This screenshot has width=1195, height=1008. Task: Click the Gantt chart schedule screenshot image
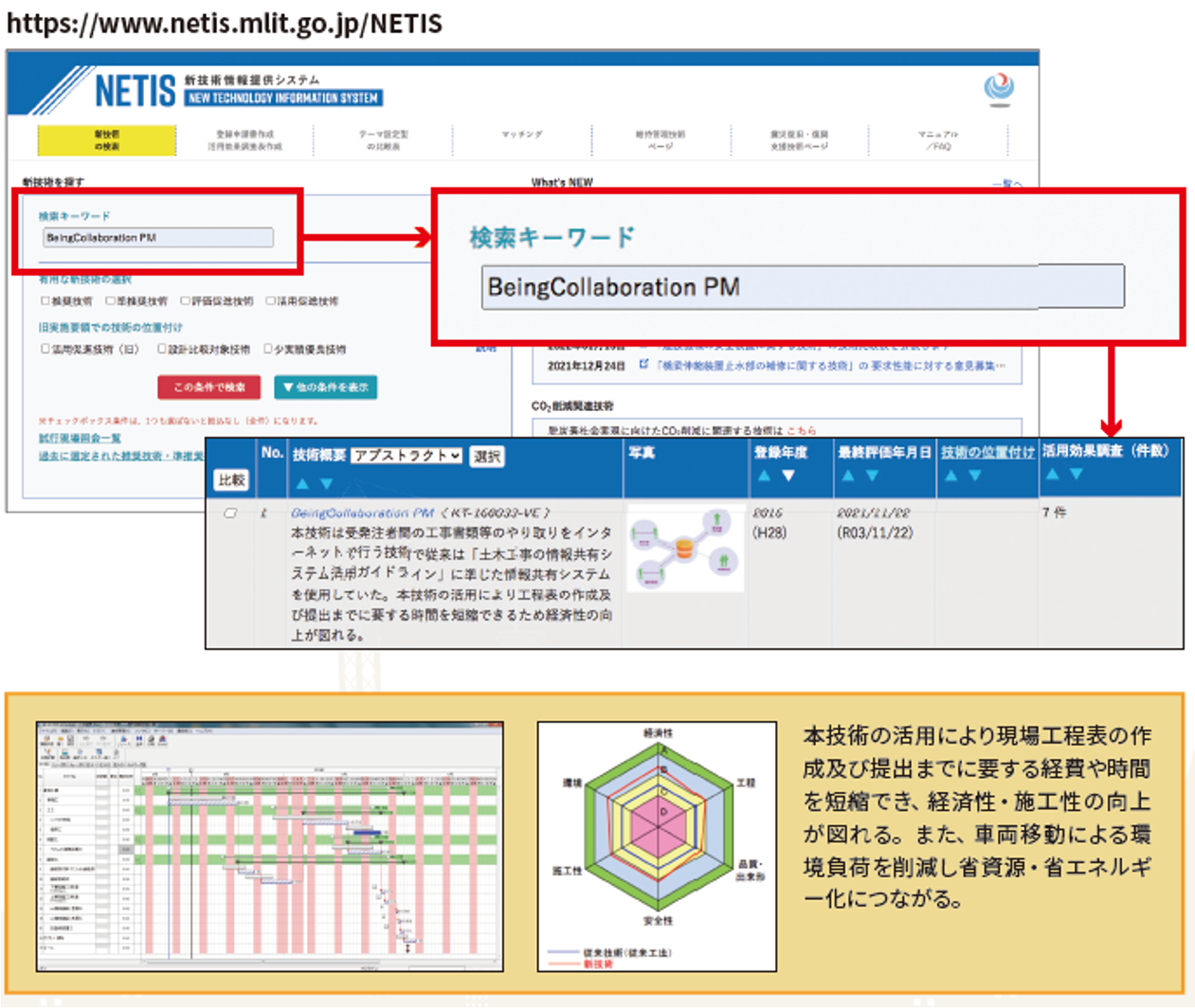click(270, 846)
